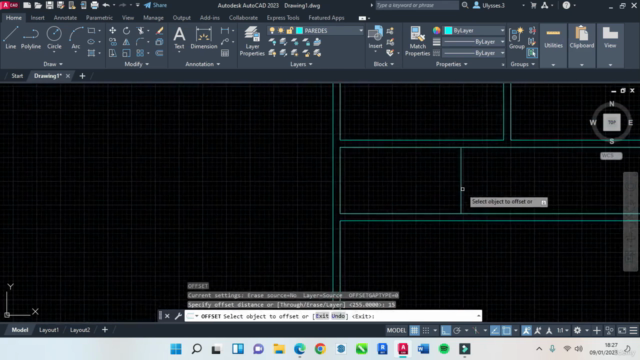Select the Erase tool
Image resolution: width=640 pixels, height=360 pixels.
pyautogui.click(x=160, y=31)
